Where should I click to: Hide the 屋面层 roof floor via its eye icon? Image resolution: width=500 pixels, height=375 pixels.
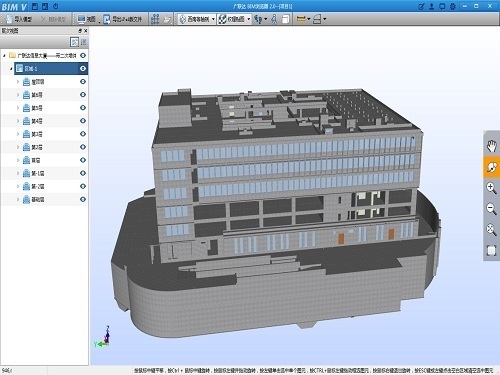[x=83, y=82]
